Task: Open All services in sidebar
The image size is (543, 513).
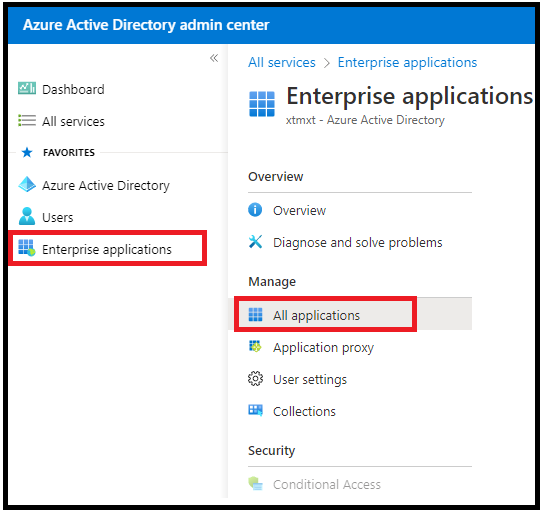Action: pyautogui.click(x=73, y=122)
